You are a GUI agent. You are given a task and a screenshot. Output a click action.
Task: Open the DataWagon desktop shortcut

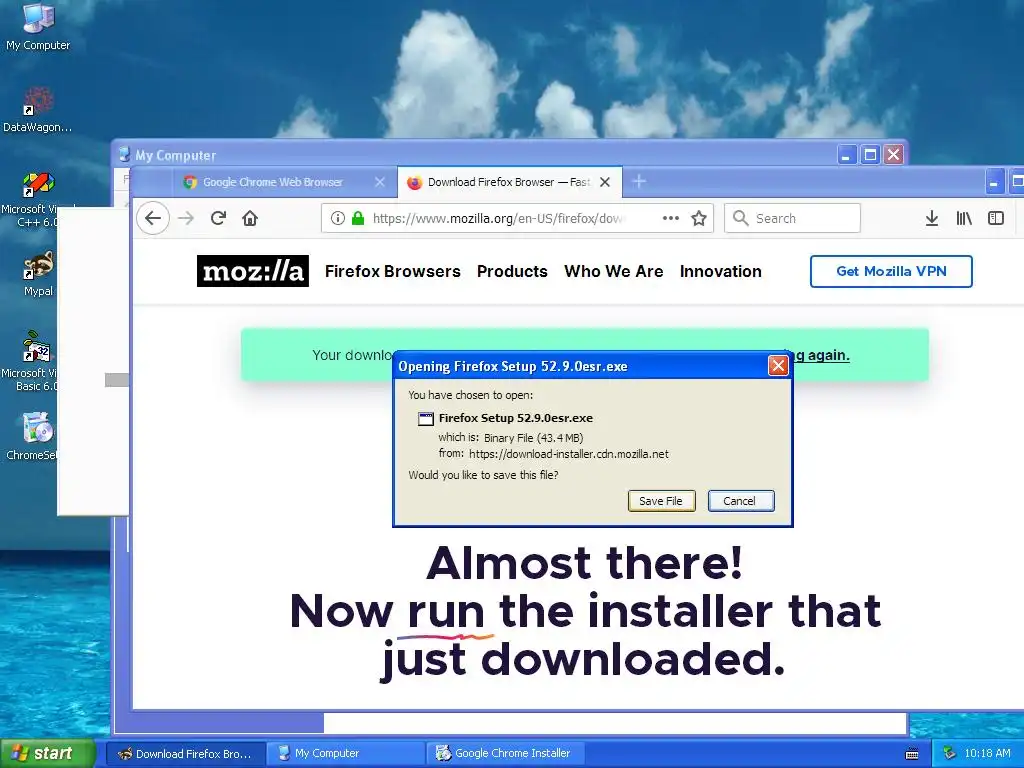point(38,108)
